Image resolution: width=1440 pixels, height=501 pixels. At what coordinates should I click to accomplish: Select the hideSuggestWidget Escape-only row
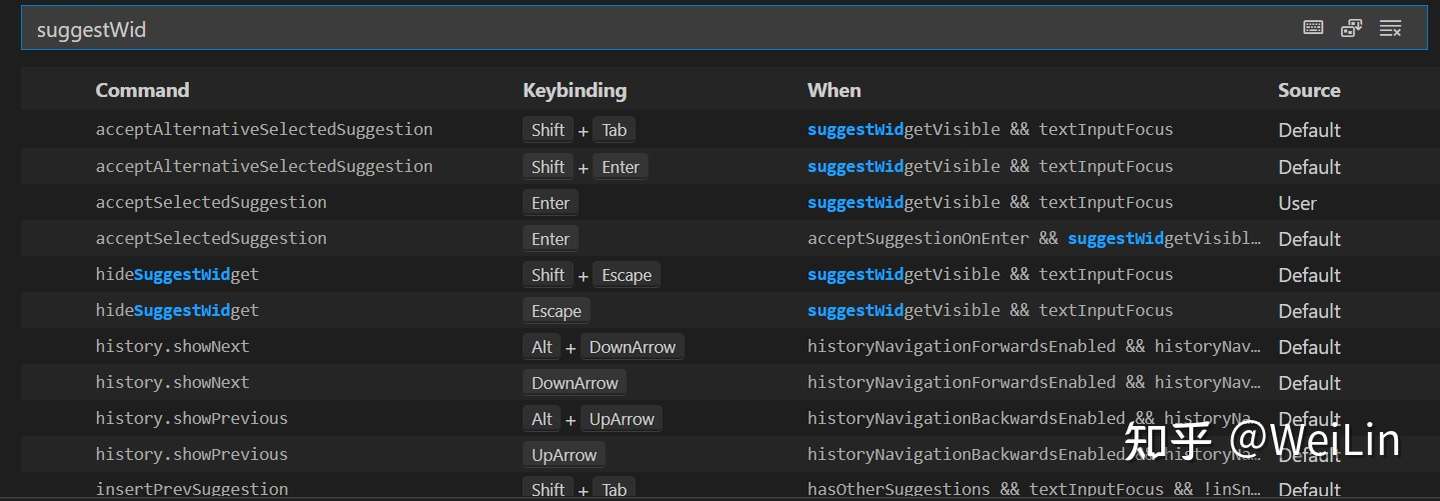tap(177, 311)
